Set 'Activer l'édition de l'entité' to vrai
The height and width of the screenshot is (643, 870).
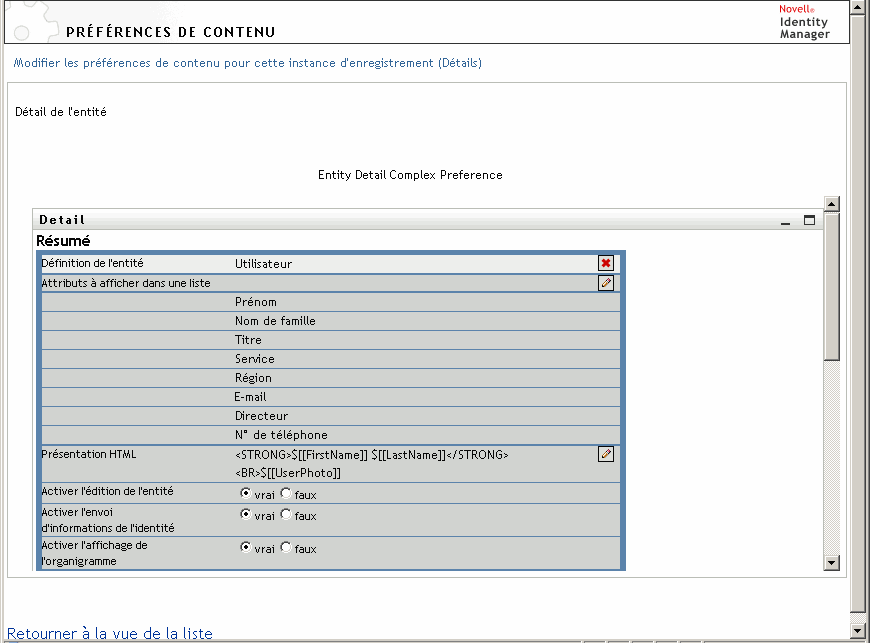[246, 493]
